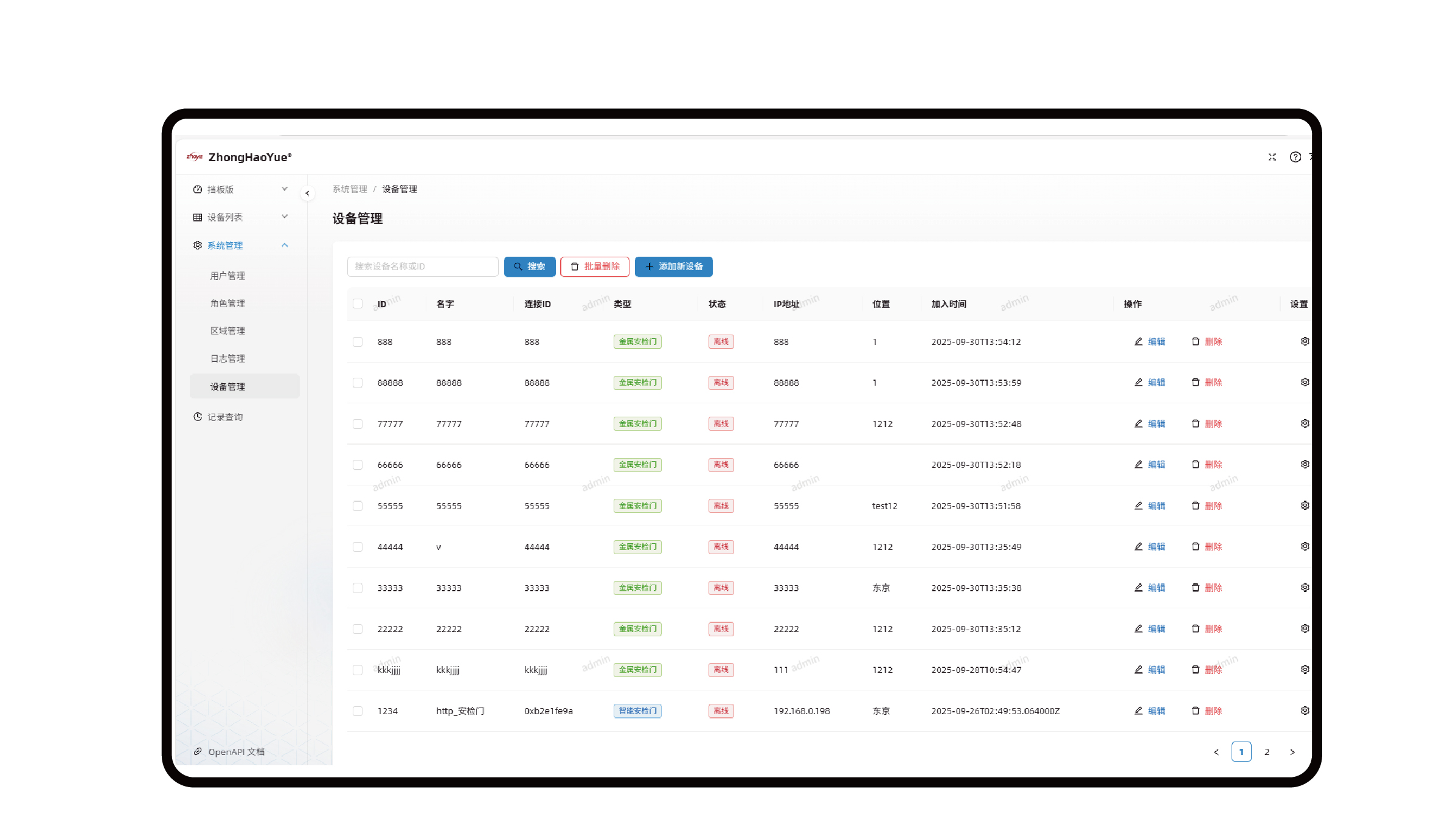
Task: Click trash delete icon for device 55555
Action: point(1195,506)
